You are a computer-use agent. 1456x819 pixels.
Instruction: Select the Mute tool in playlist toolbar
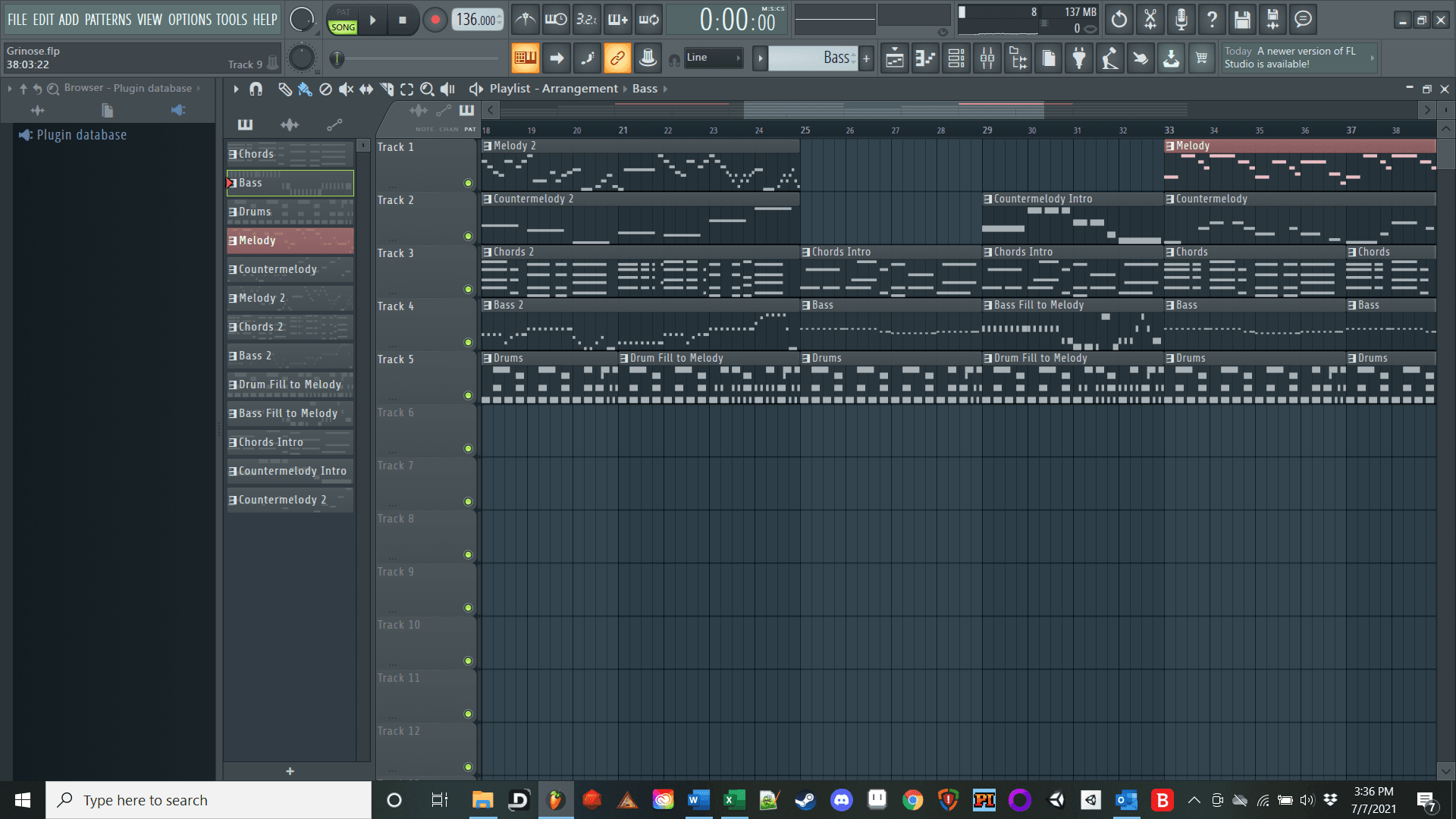click(346, 89)
